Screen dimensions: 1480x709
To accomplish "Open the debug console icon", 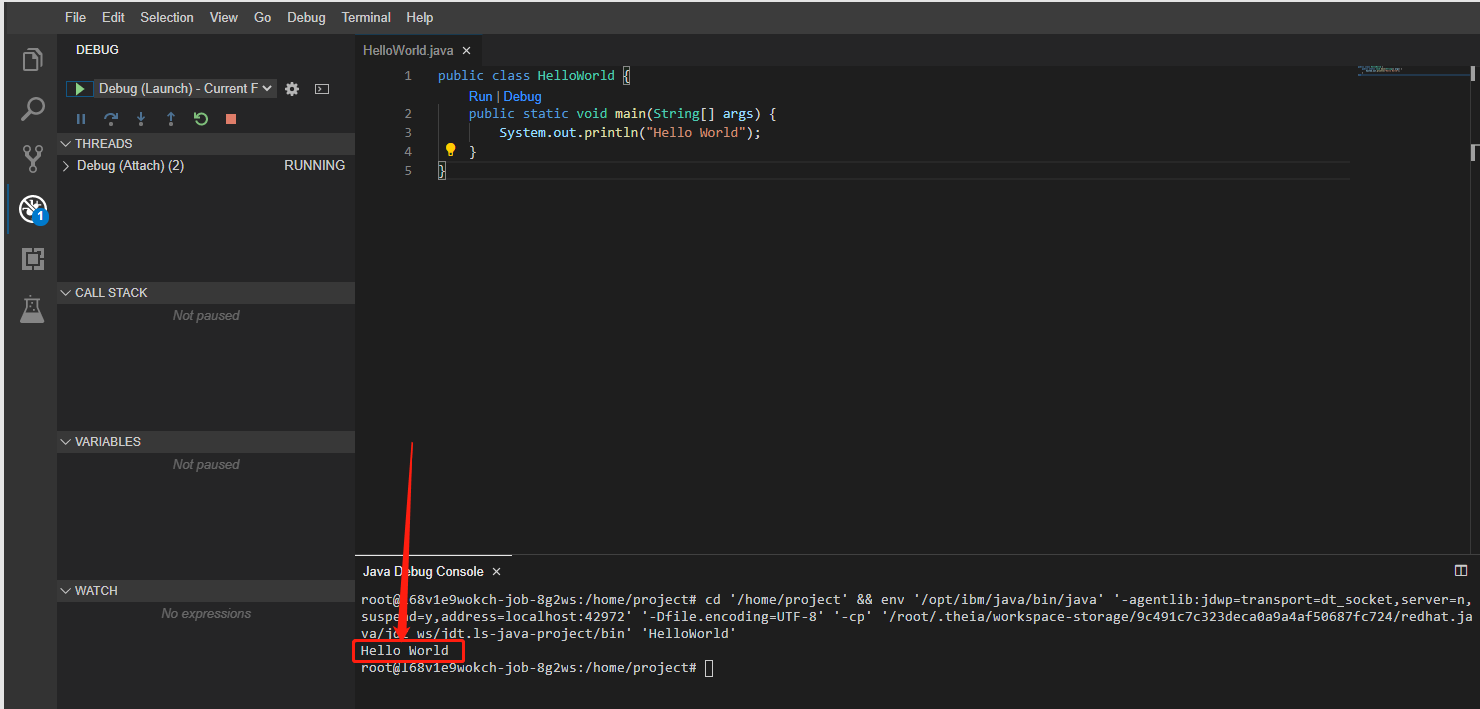I will coord(322,89).
